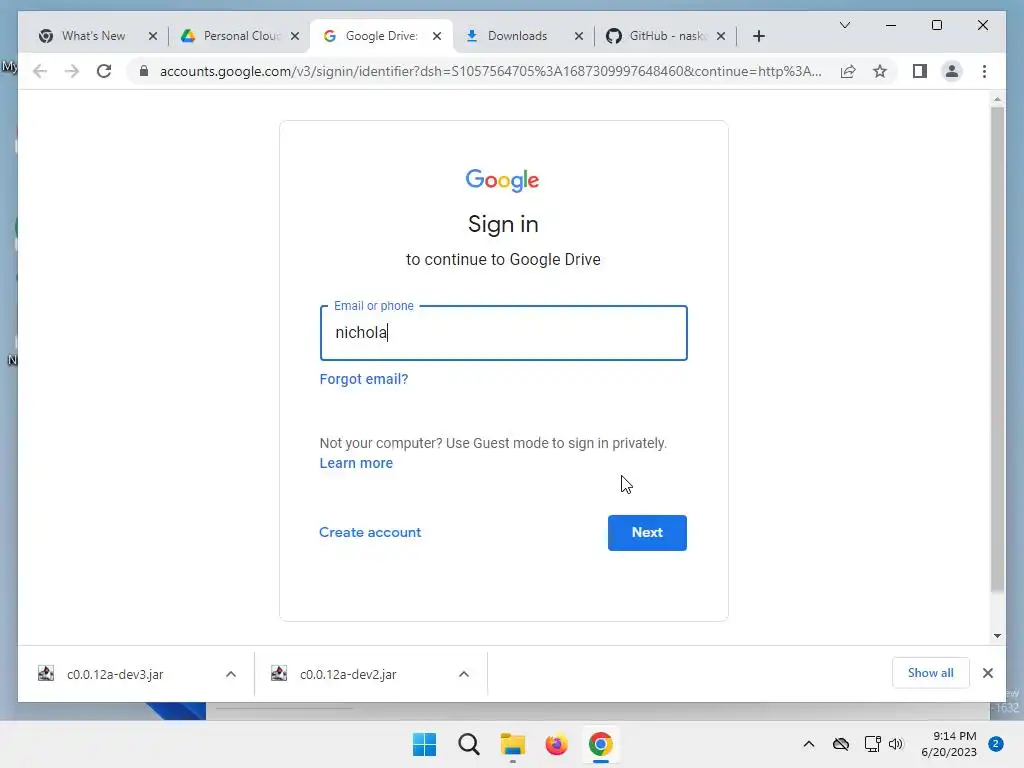Open the Chrome three-dot menu
This screenshot has width=1024, height=768.
point(984,71)
